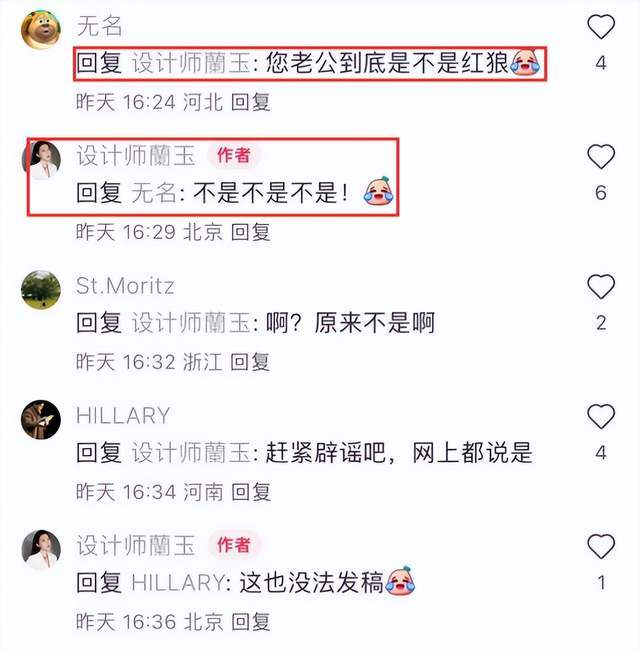Reply to HILLARY's 16:34 河南 comment
The image size is (640, 649).
(251, 492)
